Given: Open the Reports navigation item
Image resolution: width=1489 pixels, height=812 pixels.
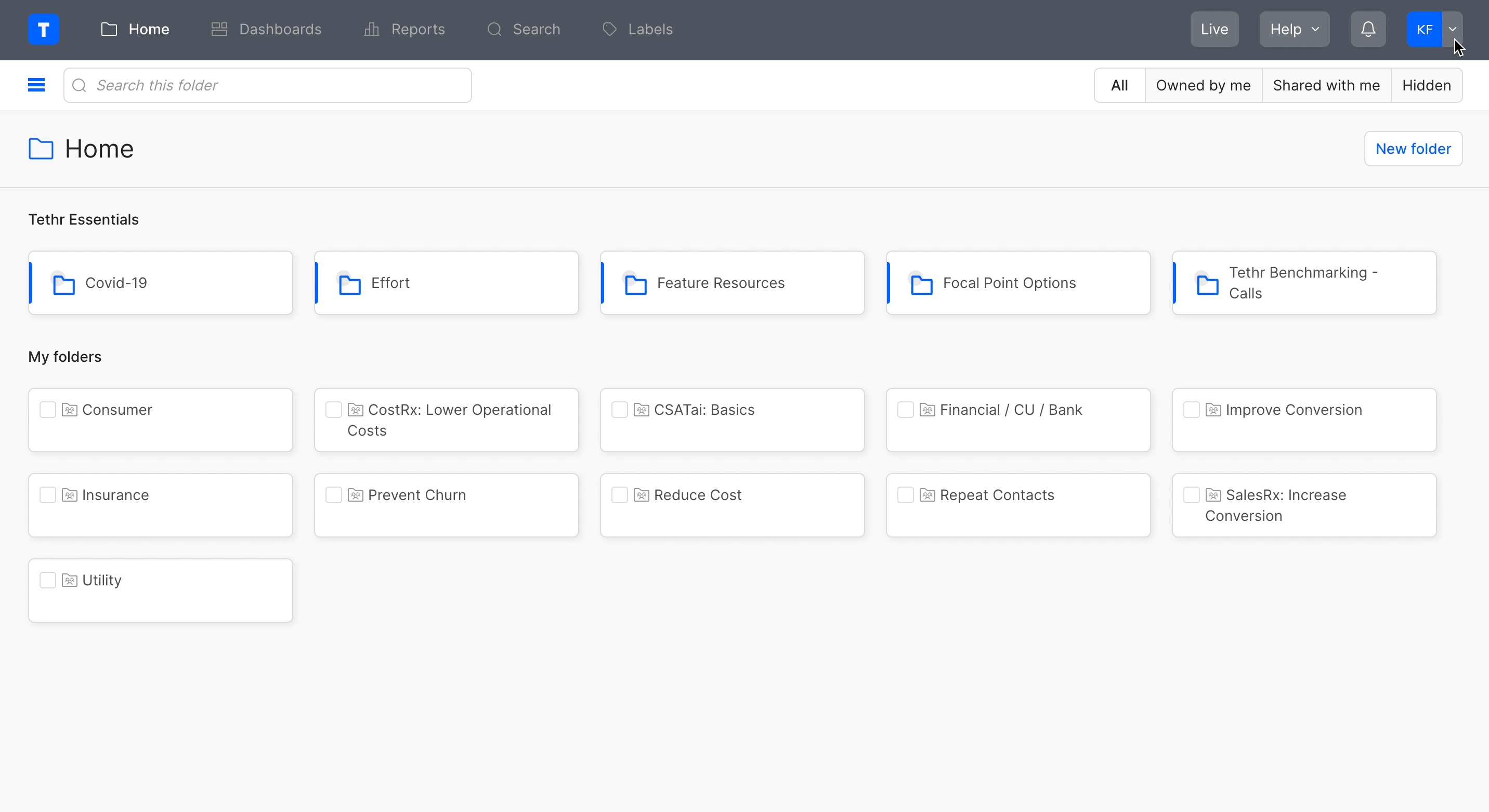Looking at the screenshot, I should click(404, 29).
